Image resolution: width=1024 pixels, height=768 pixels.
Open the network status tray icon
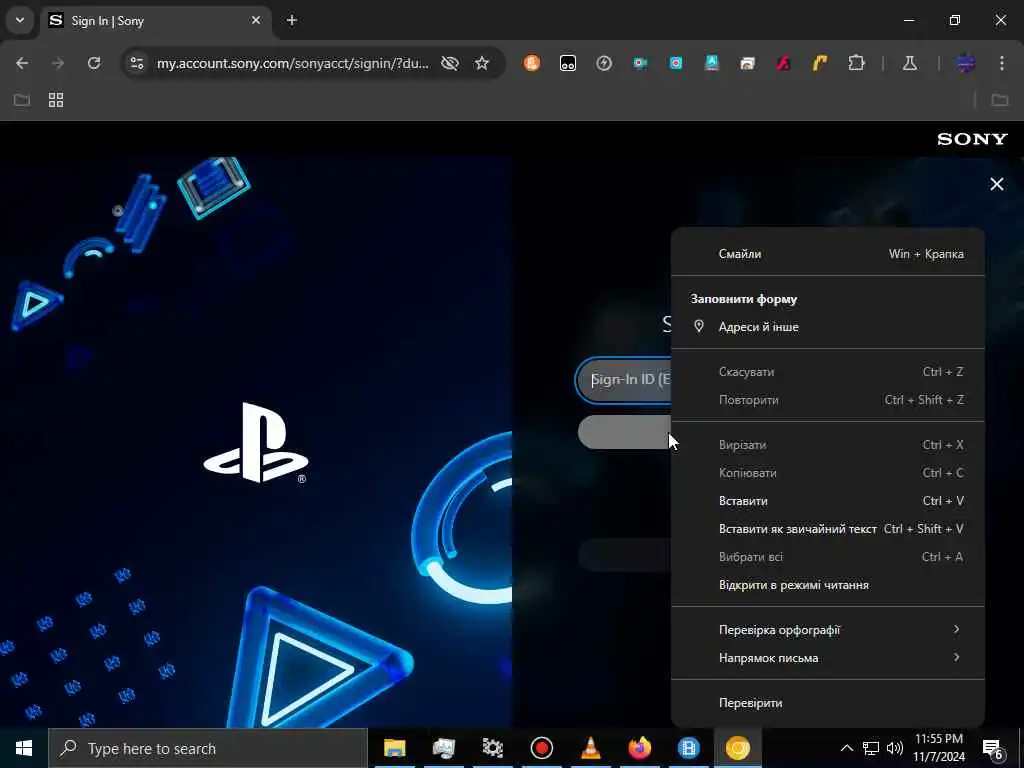(871, 748)
